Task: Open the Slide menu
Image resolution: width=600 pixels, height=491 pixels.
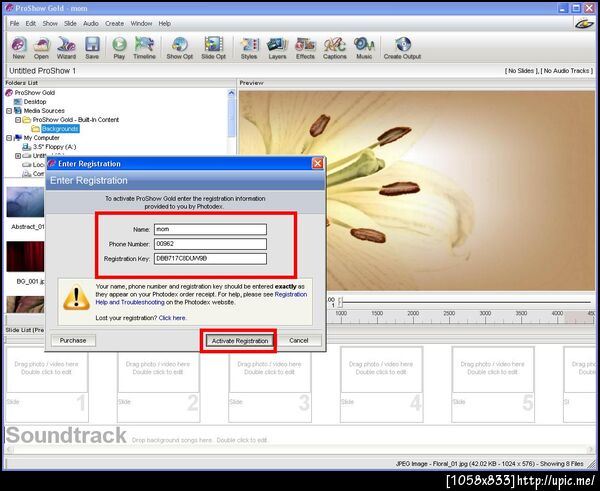Action: [x=70, y=23]
